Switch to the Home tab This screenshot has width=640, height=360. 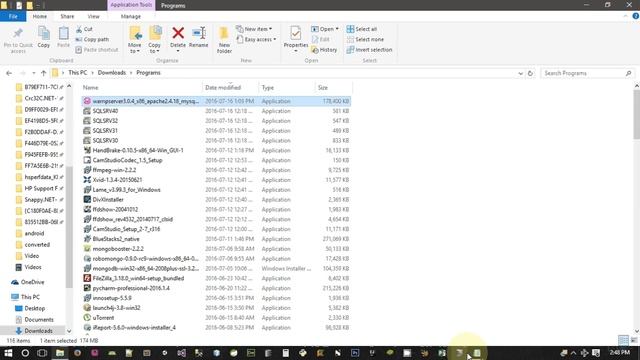[40, 16]
